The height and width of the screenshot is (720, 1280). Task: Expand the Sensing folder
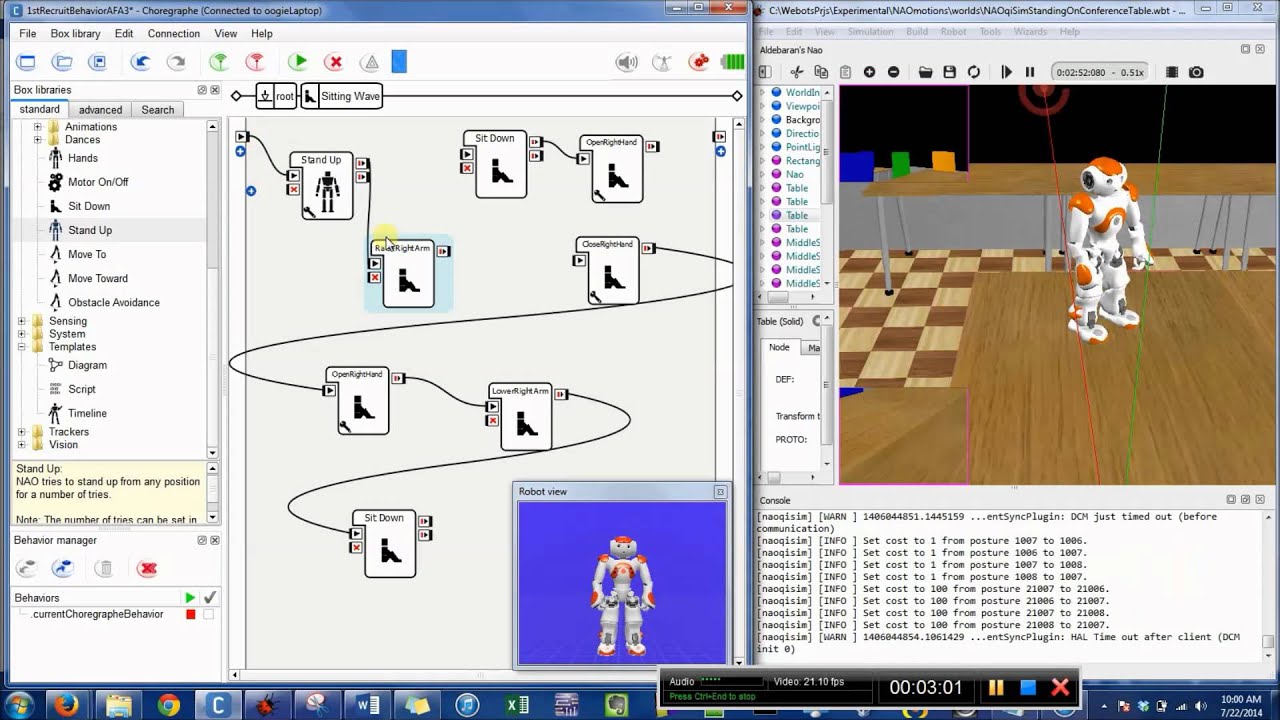[22, 321]
